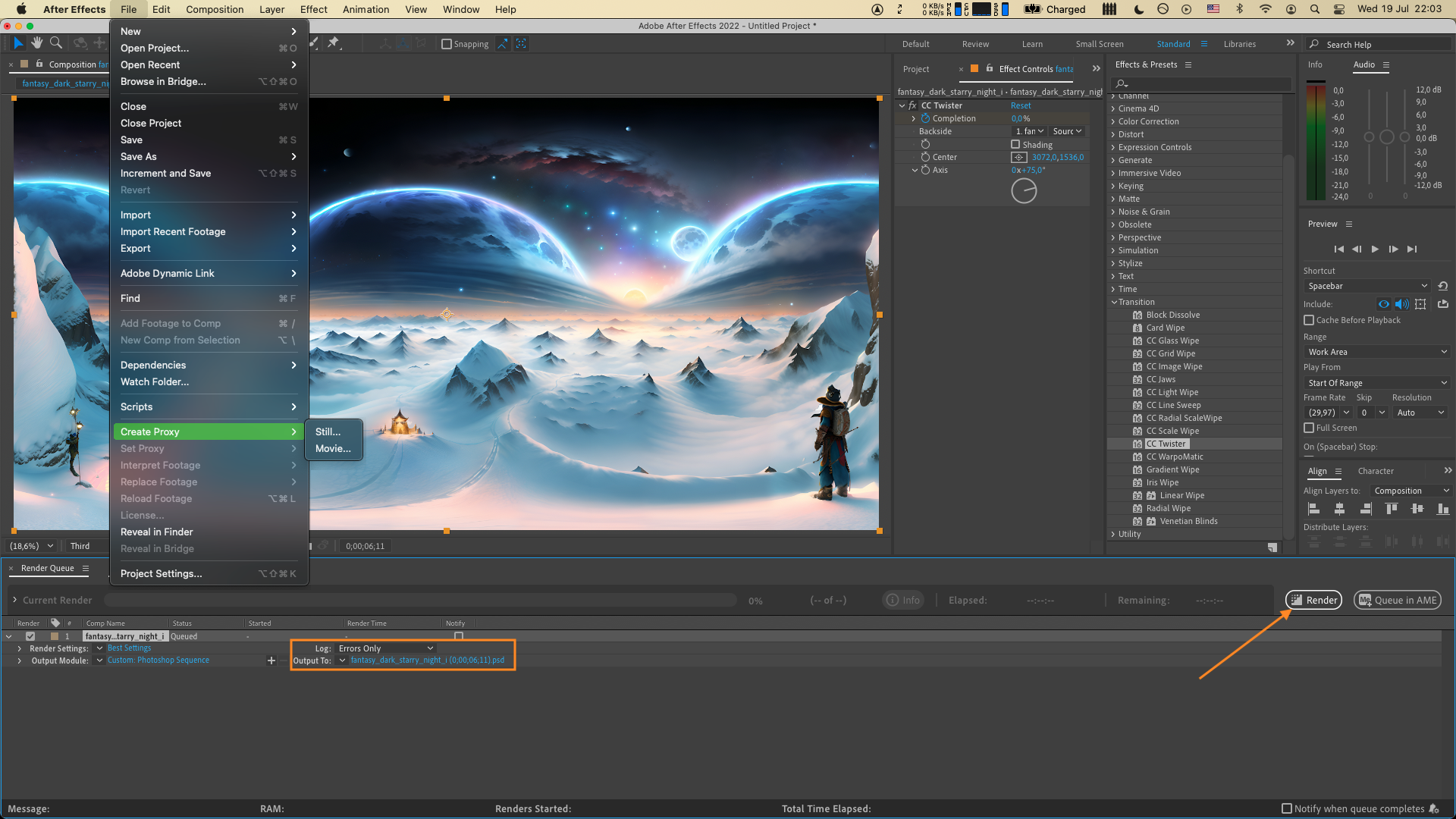The width and height of the screenshot is (1456, 819).
Task: Add output module with plus icon
Action: [271, 661]
